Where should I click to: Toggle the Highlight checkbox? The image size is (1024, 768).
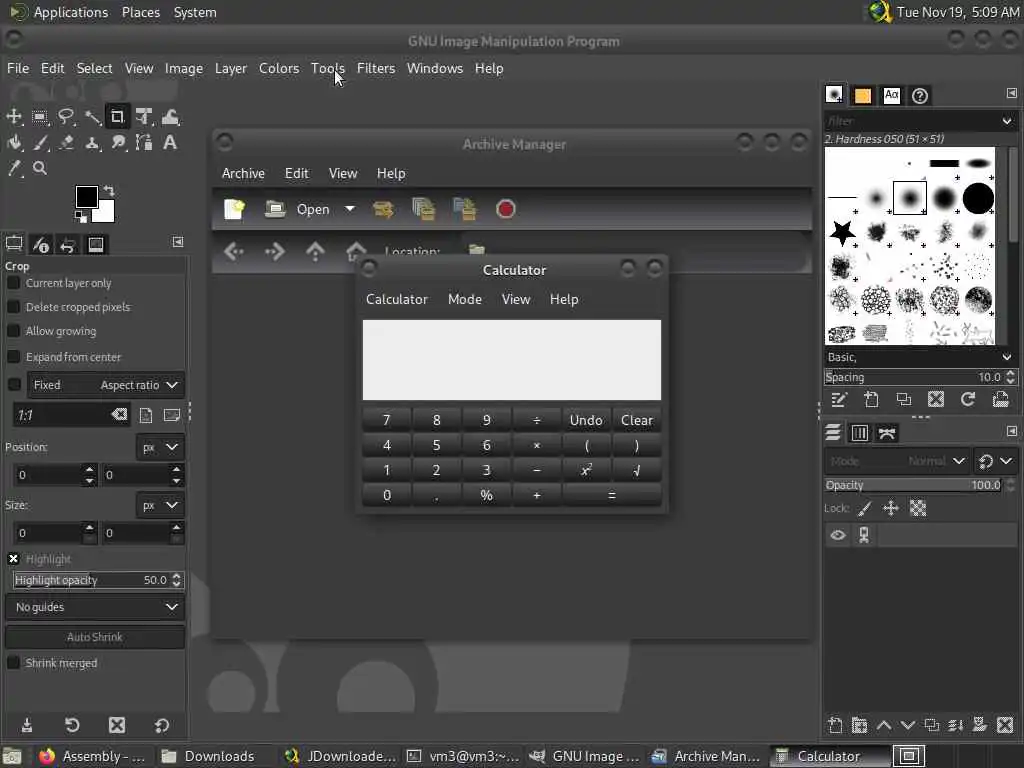[x=13, y=559]
